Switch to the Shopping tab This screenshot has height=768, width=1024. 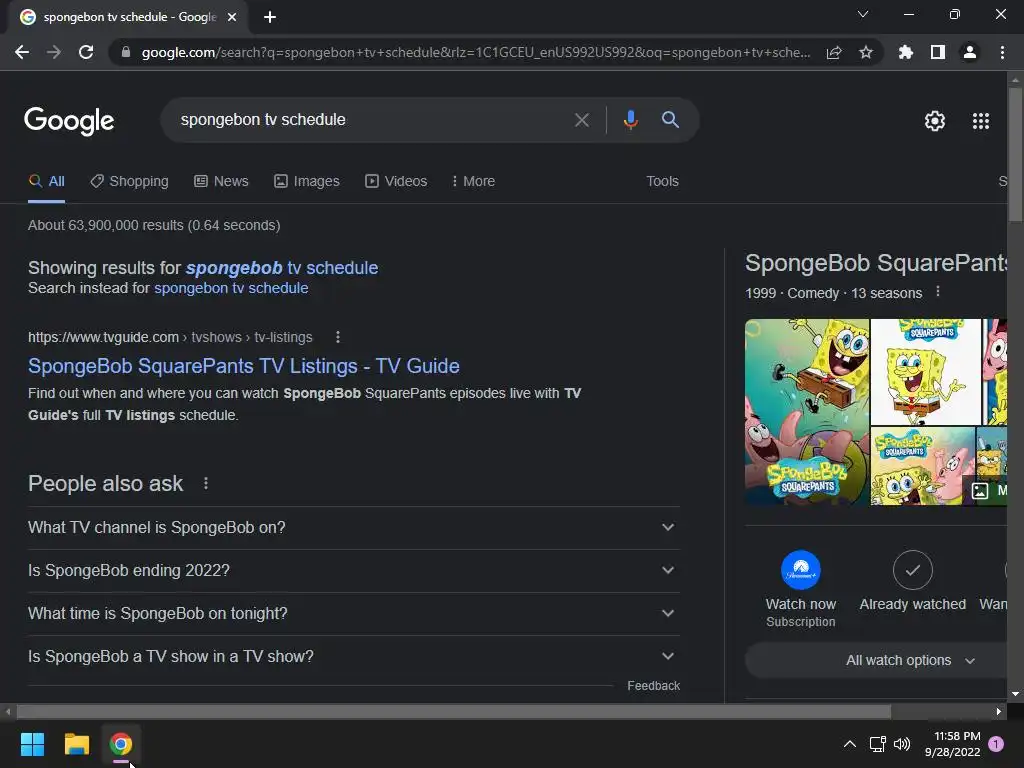[x=129, y=182]
